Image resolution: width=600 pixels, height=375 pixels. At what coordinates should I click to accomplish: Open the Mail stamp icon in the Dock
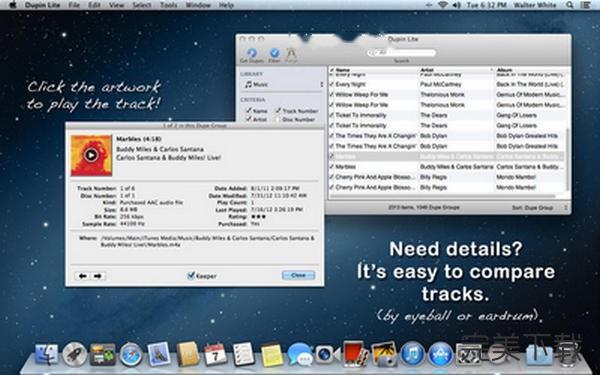(159, 354)
